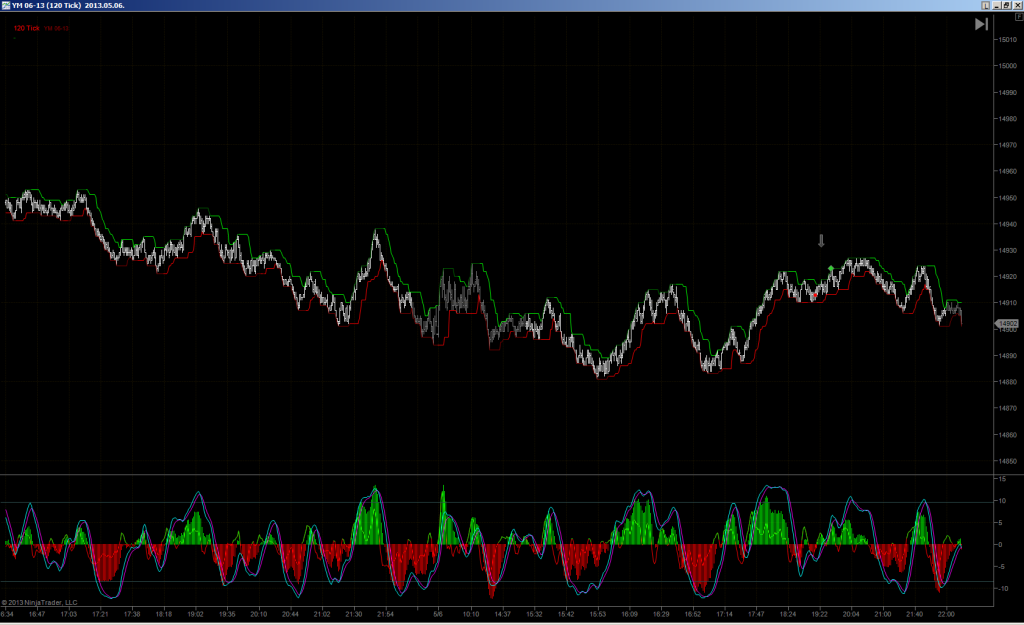Viewport: 1024px width, 625px height.
Task: Restore down the chart window
Action: [x=1007, y=5]
